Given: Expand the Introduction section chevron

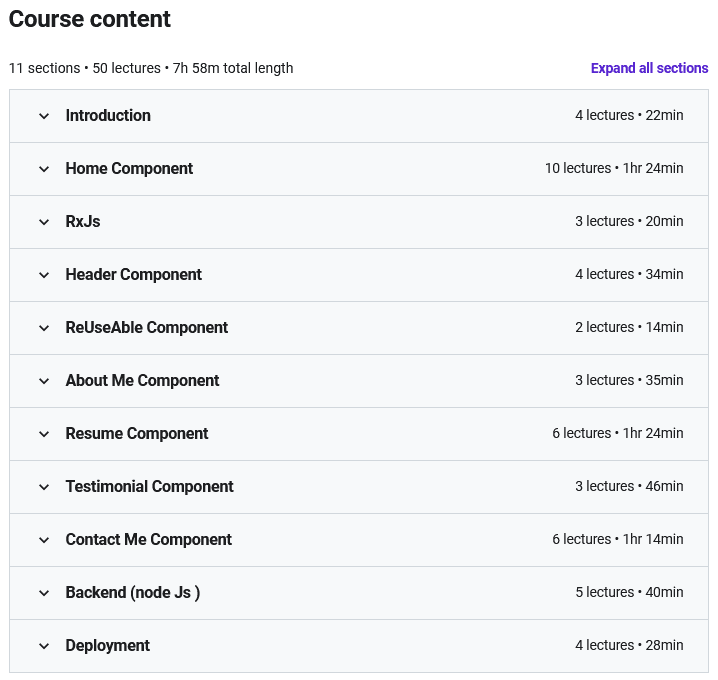Looking at the screenshot, I should [x=44, y=116].
